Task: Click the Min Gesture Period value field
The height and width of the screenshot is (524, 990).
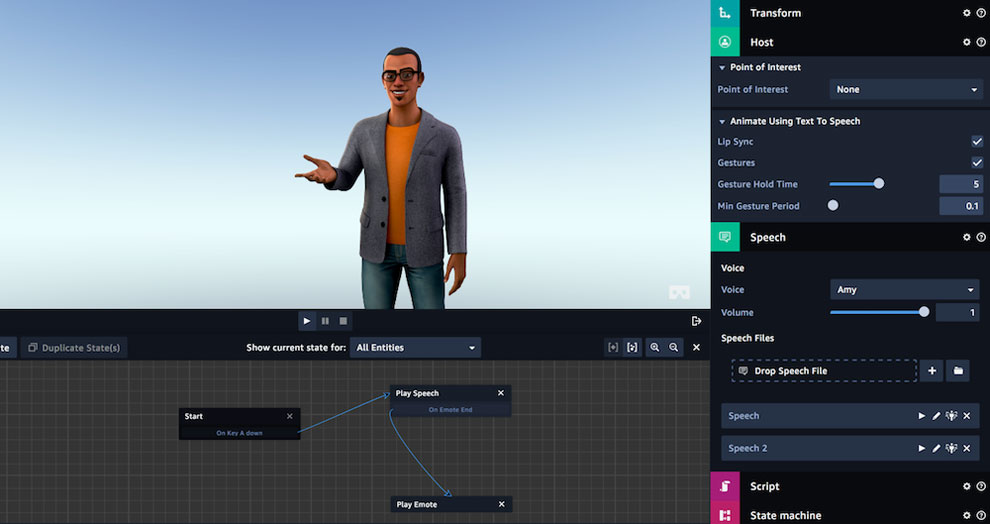Action: pos(960,206)
